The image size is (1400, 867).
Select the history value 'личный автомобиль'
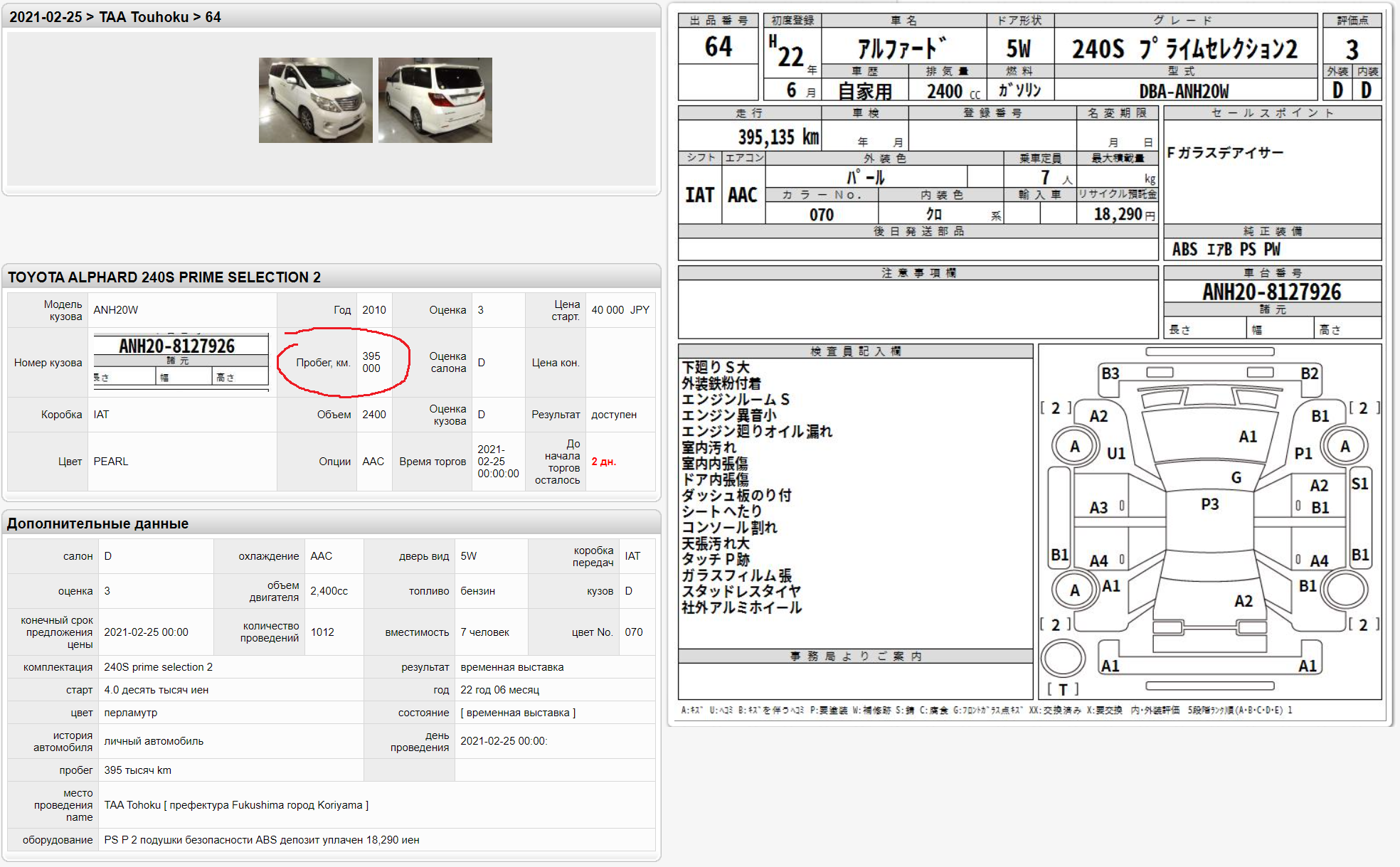154,741
